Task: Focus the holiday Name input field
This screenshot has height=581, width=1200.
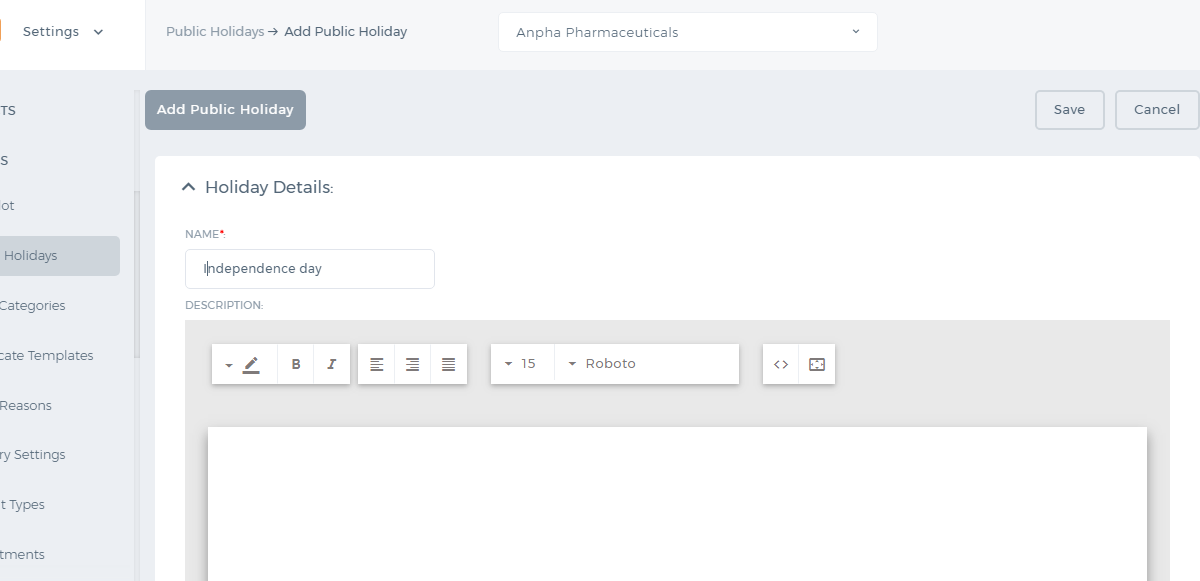Action: point(310,269)
